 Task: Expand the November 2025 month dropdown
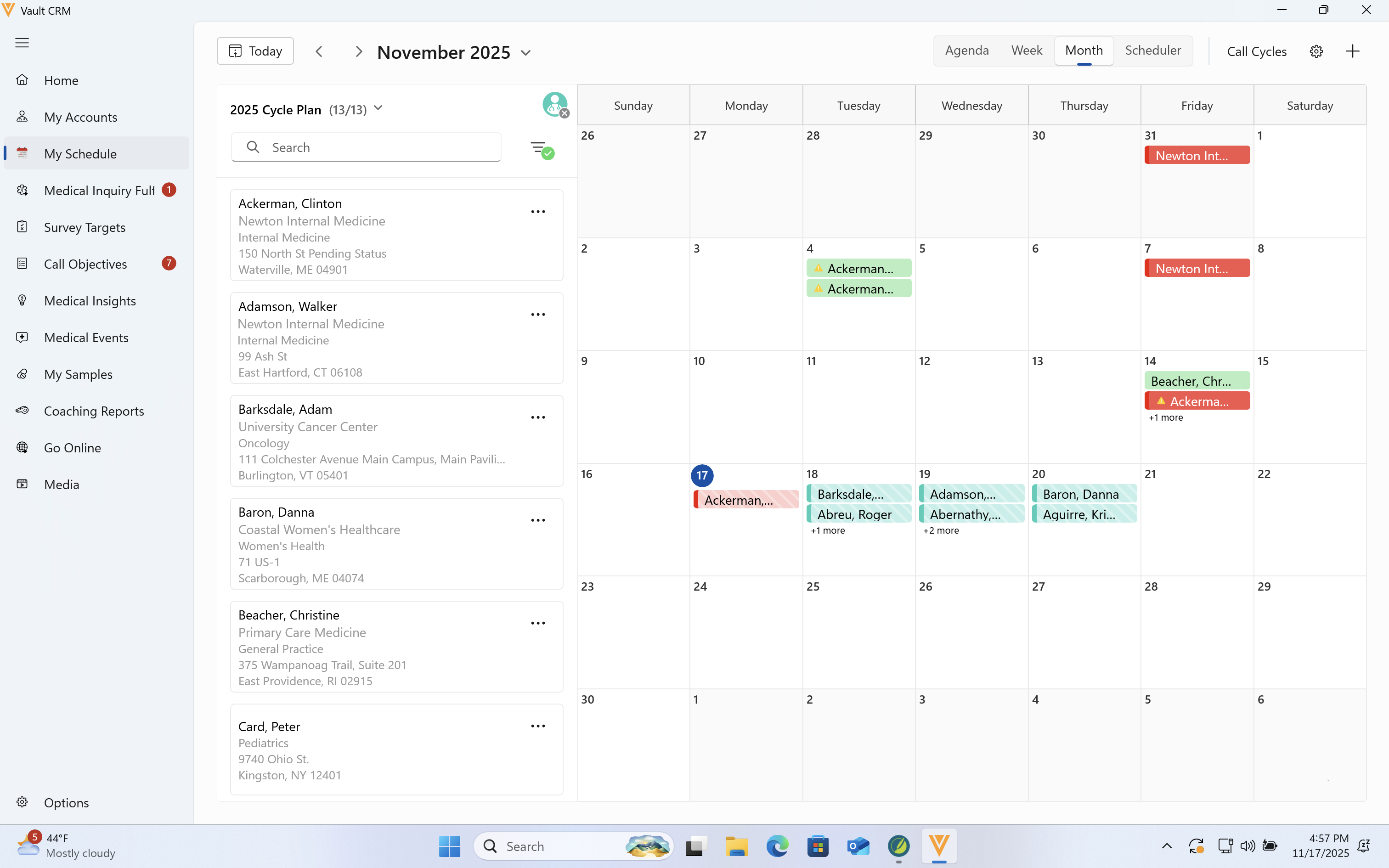[x=526, y=53]
